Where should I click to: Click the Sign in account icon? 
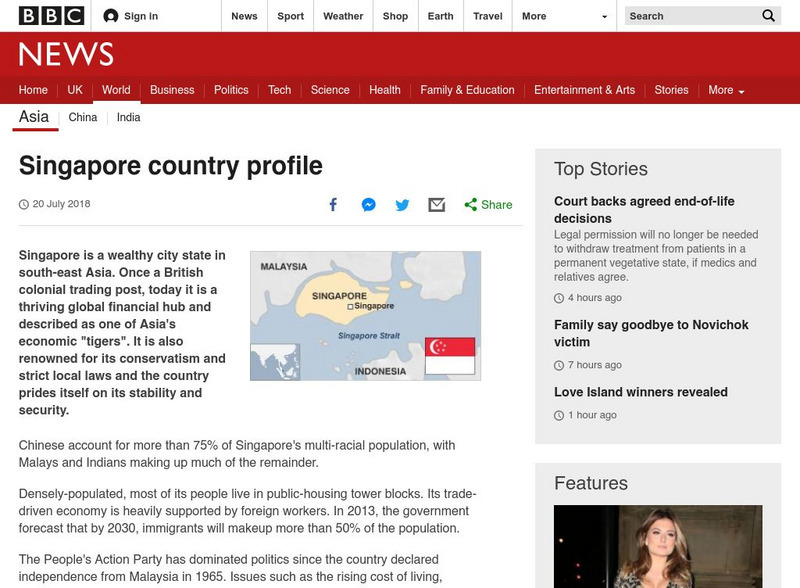[x=110, y=16]
